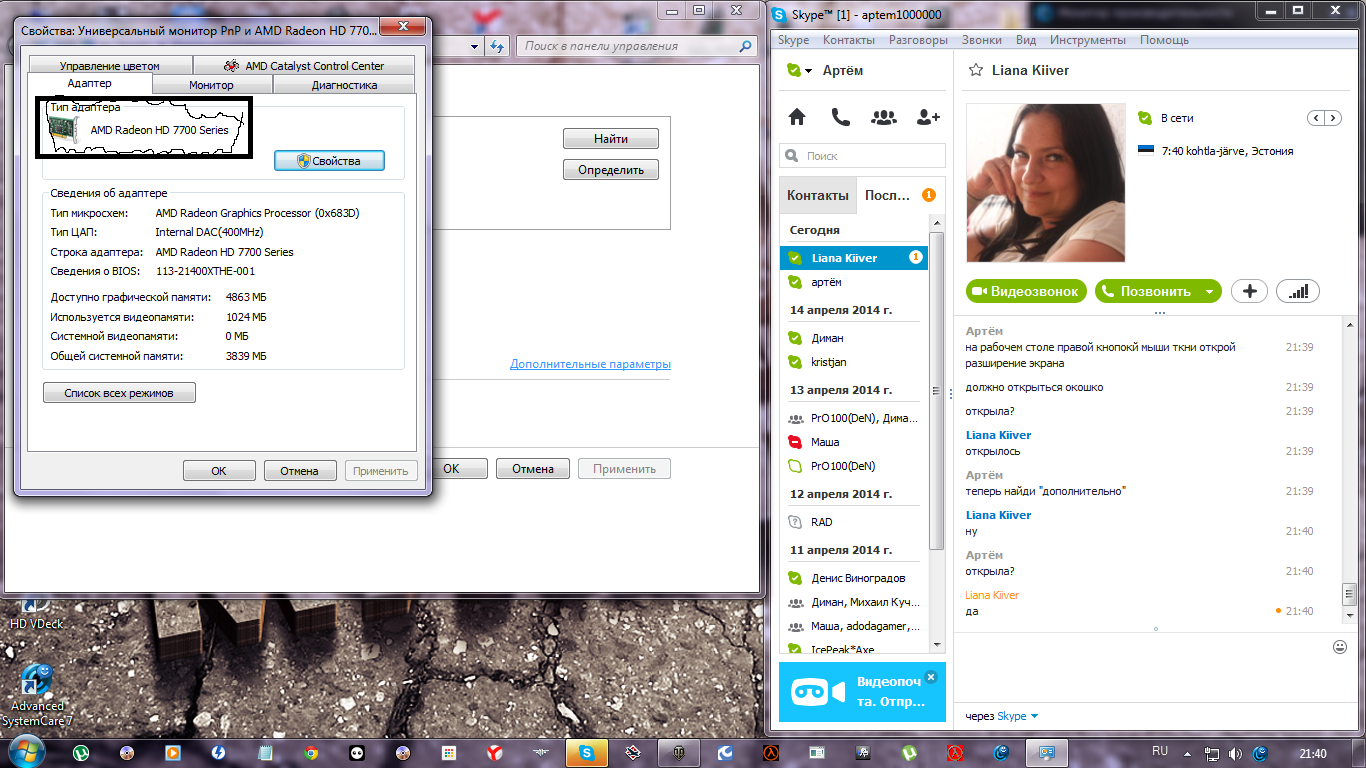This screenshot has height=768, width=1366.
Task: Click the Найти button
Action: (x=611, y=138)
